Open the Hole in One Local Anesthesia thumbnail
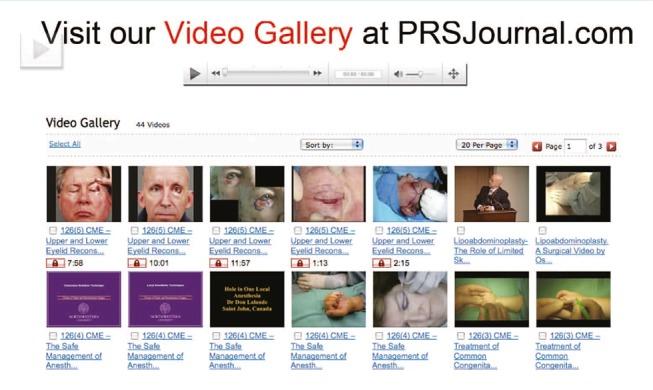The image size is (653, 390). pos(247,299)
